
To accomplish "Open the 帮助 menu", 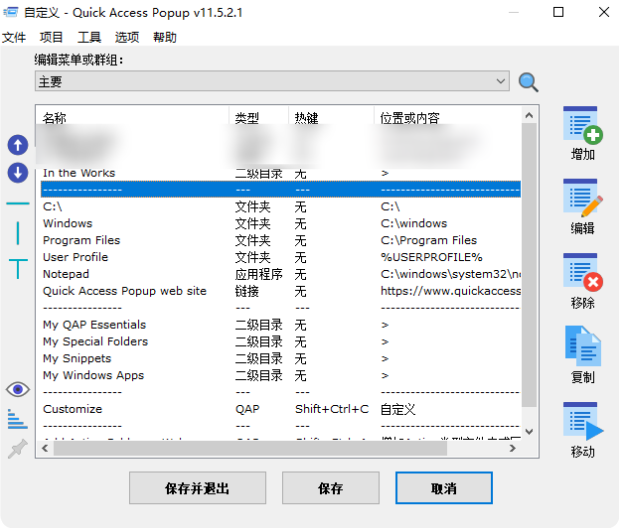I will 165,38.
